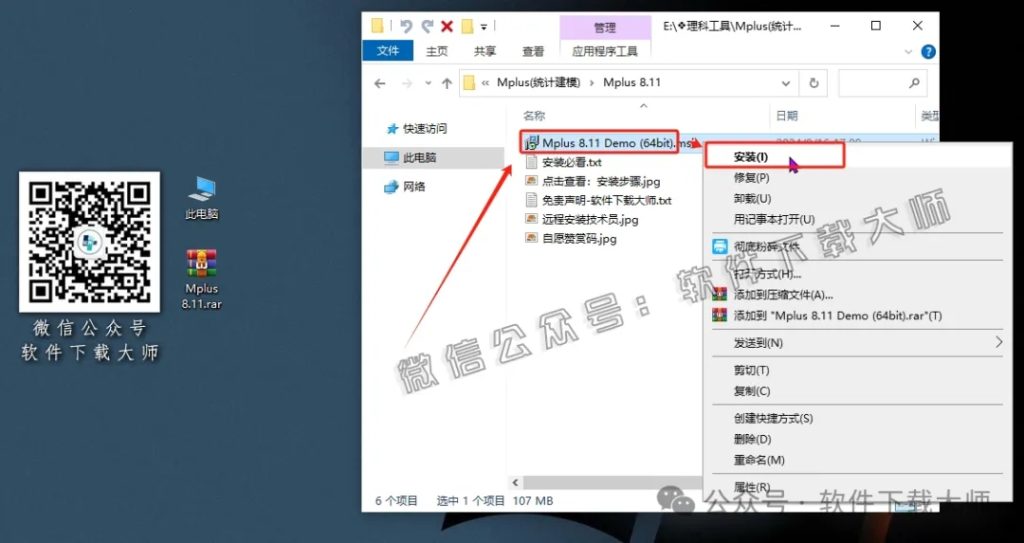Click the 管理 contextual tab header
This screenshot has width=1024, height=543.
pyautogui.click(x=605, y=27)
